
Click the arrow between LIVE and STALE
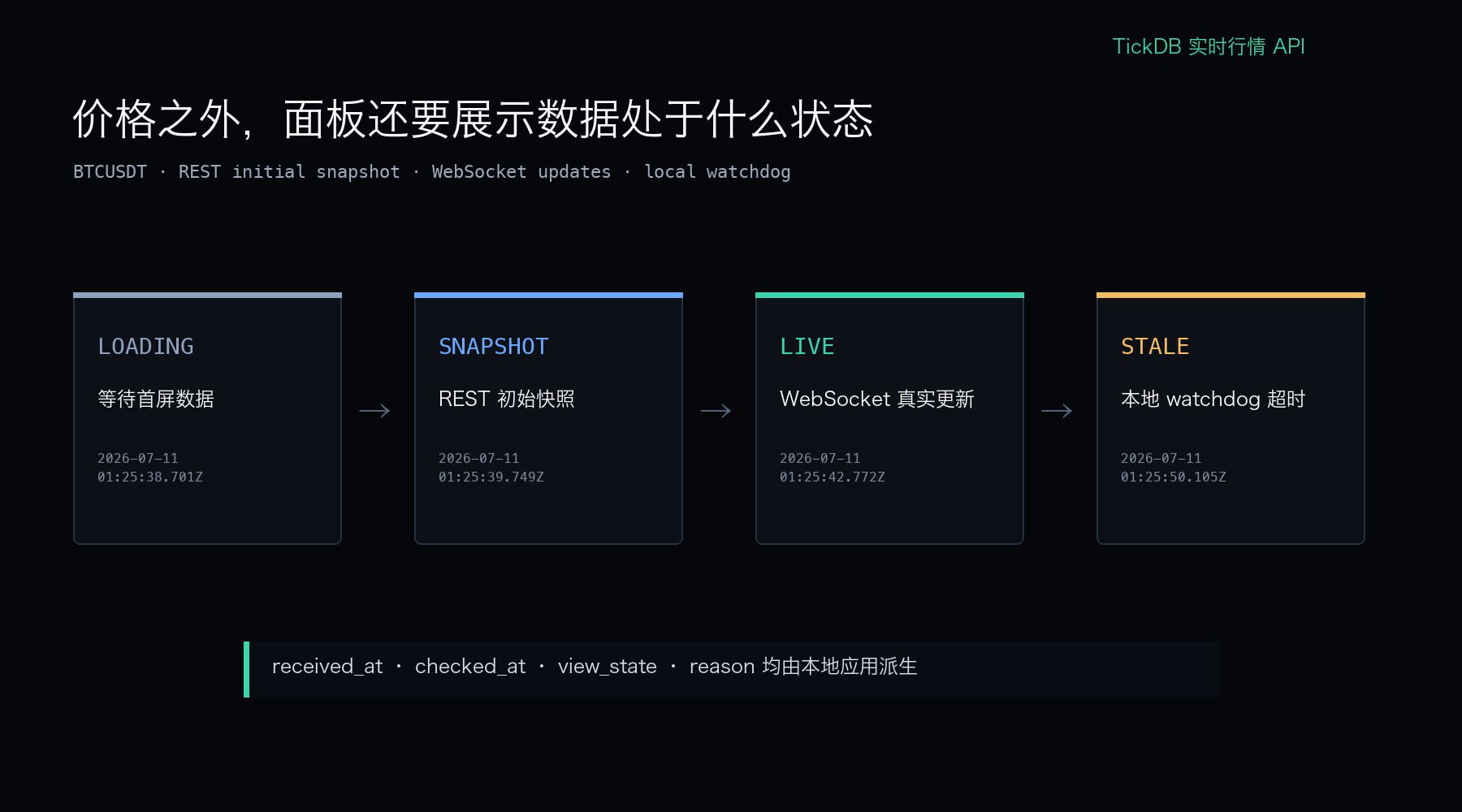1057,411
